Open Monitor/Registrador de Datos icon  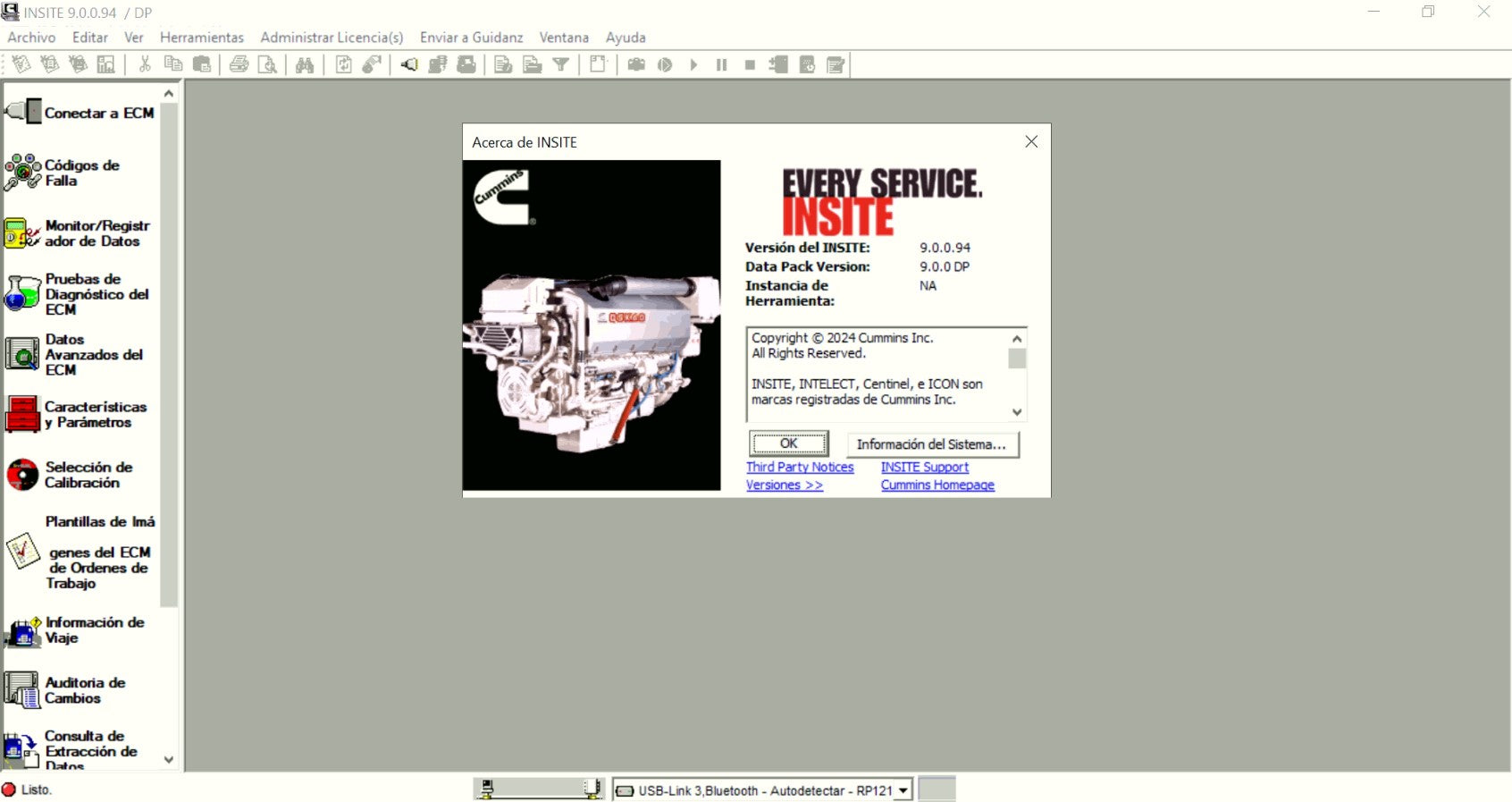click(x=23, y=233)
